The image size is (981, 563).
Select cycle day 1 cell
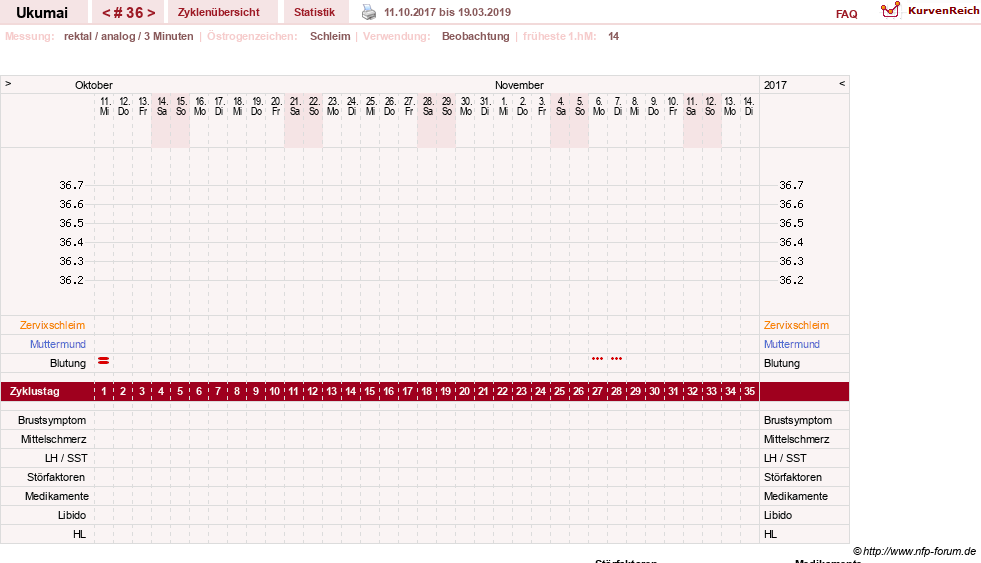pos(104,392)
